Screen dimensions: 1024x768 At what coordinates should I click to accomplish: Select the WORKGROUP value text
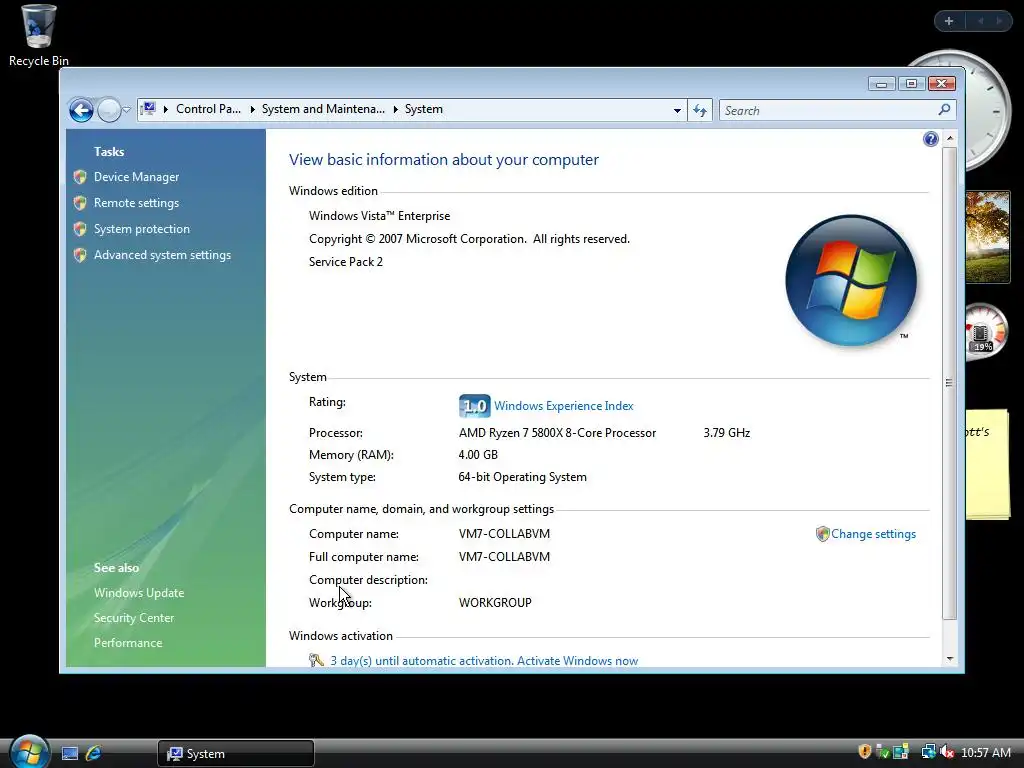[495, 603]
